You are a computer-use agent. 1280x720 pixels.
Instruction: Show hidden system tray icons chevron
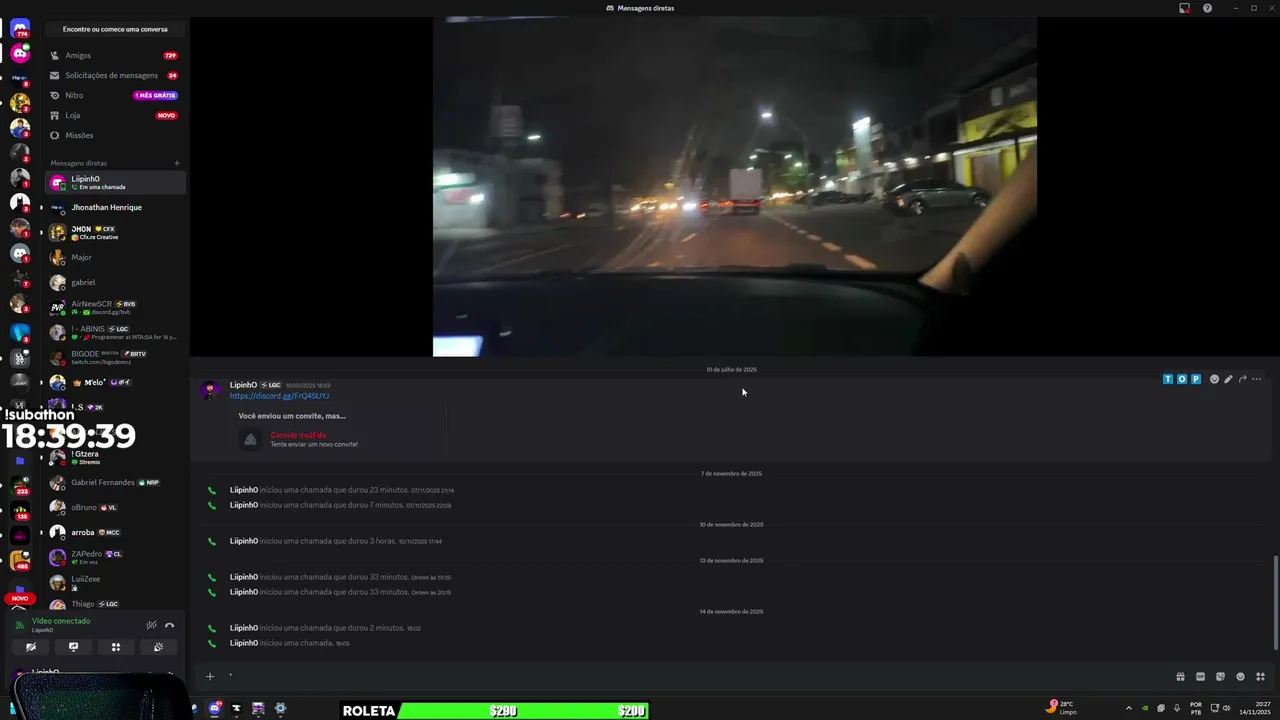[1129, 708]
